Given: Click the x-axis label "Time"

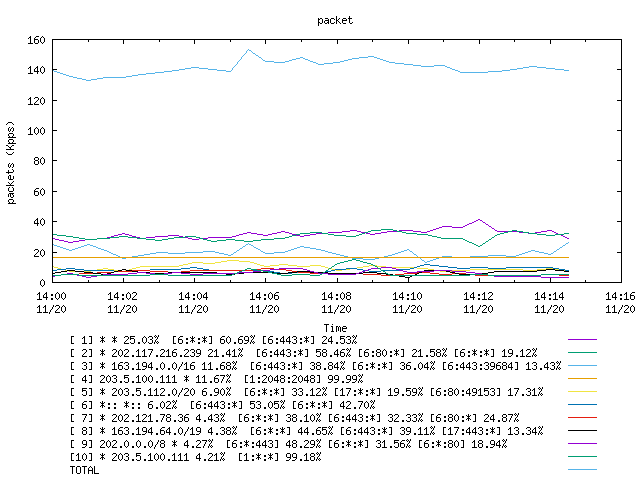Looking at the screenshot, I should [335, 328].
